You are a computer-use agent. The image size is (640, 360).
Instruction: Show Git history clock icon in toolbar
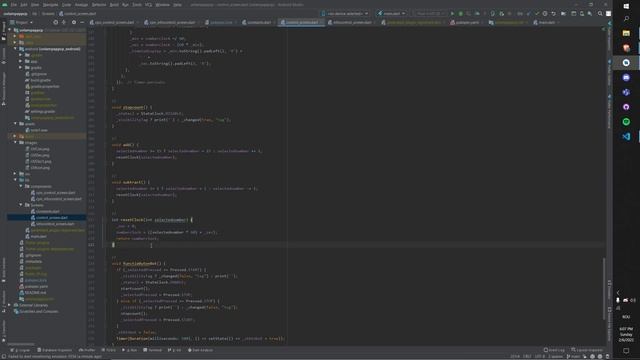[545, 13]
